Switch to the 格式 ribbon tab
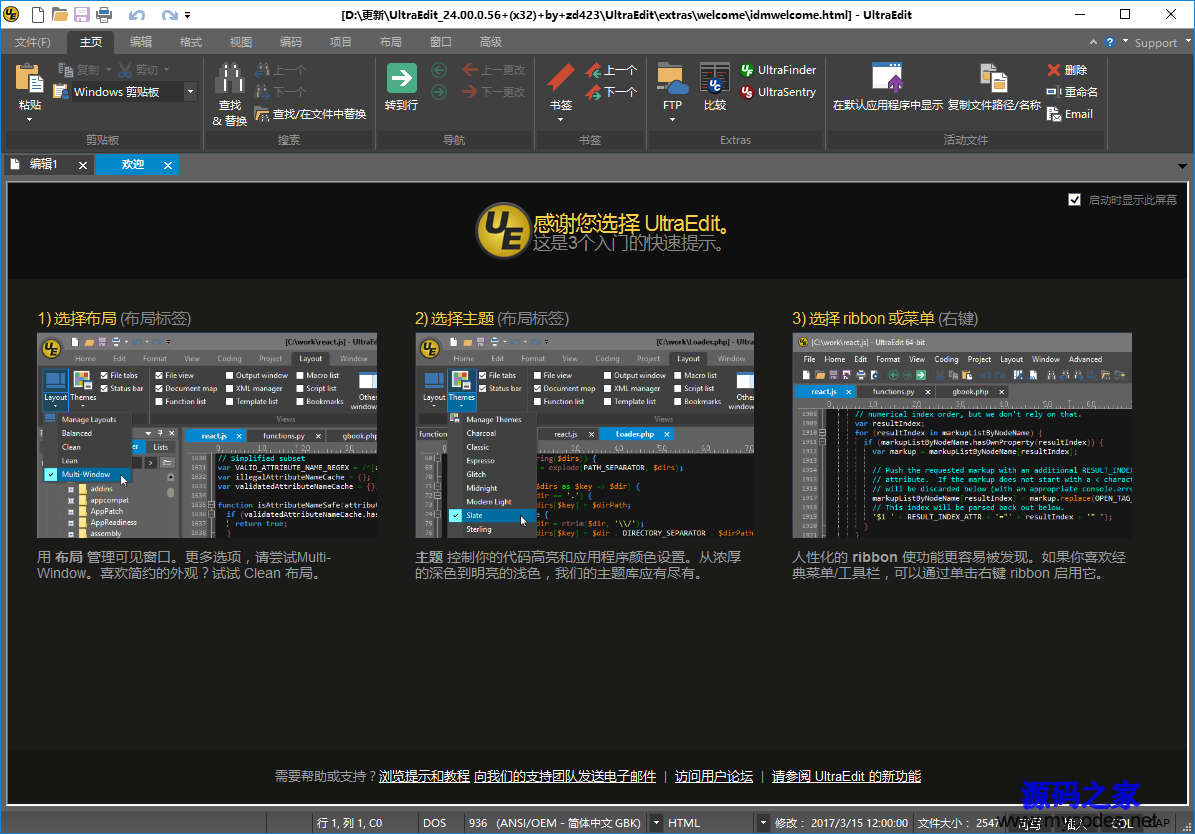Viewport: 1195px width, 834px height. point(191,42)
